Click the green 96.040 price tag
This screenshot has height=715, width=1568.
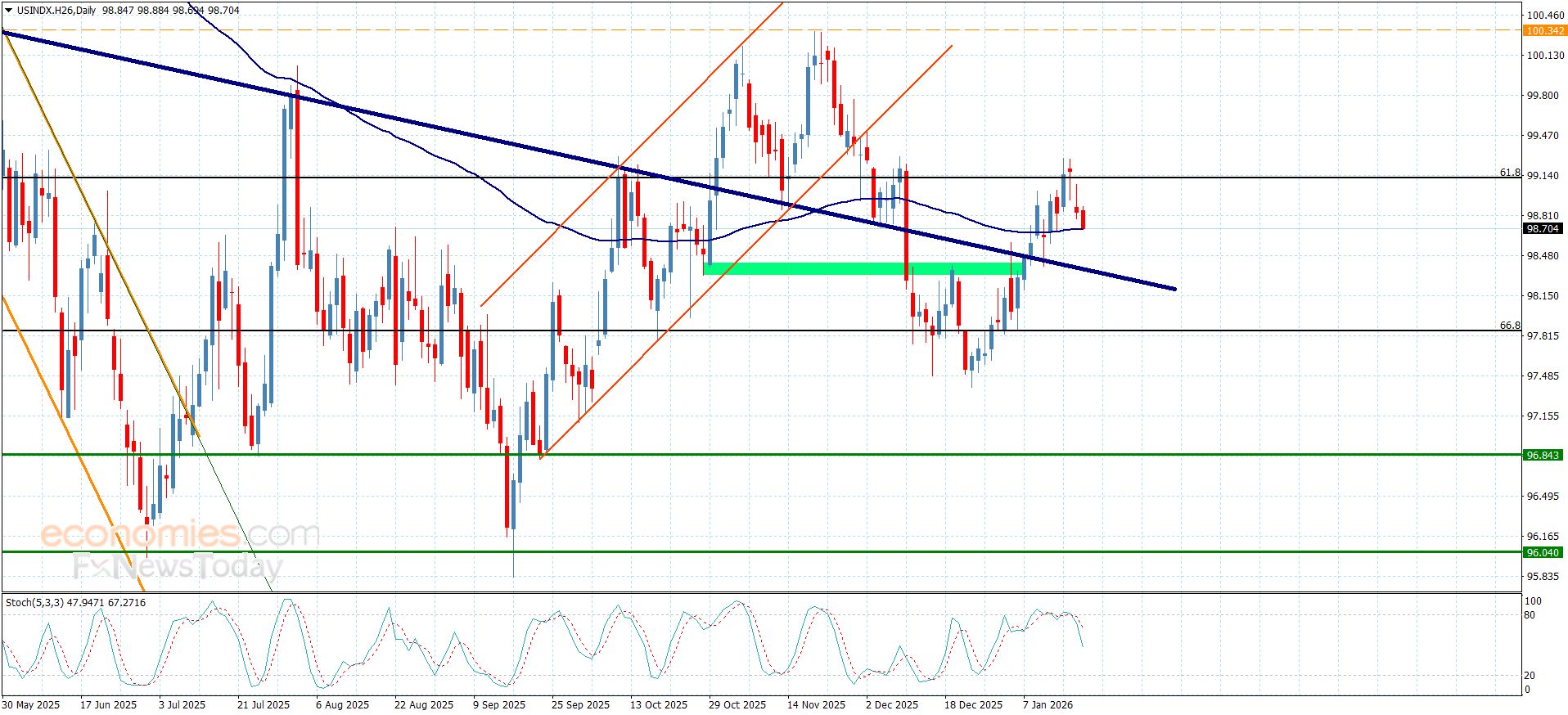tap(1543, 552)
